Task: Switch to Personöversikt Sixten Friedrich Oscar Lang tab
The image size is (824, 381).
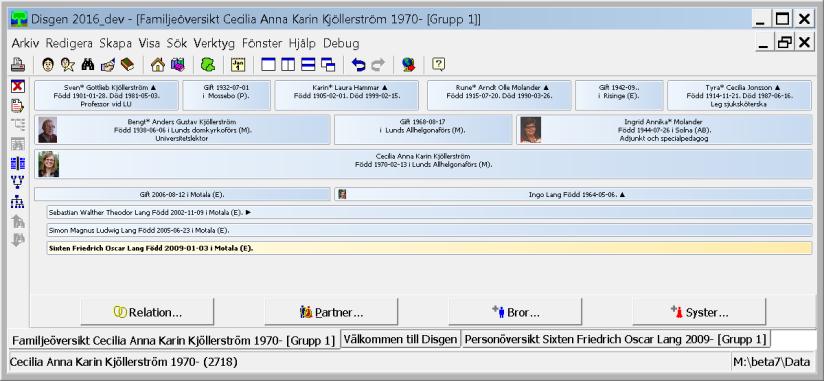Action: (x=615, y=339)
